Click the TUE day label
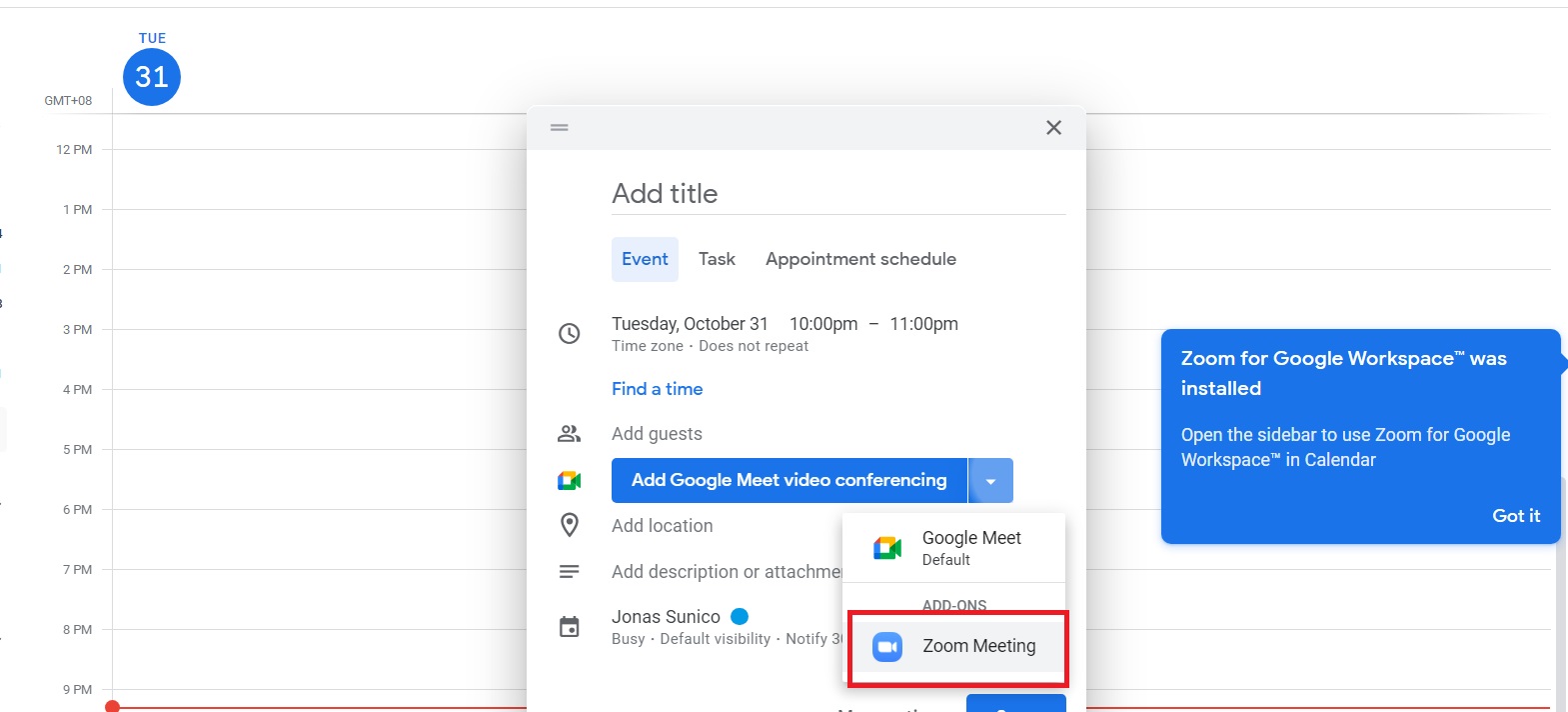The height and width of the screenshot is (712, 1568). (152, 38)
